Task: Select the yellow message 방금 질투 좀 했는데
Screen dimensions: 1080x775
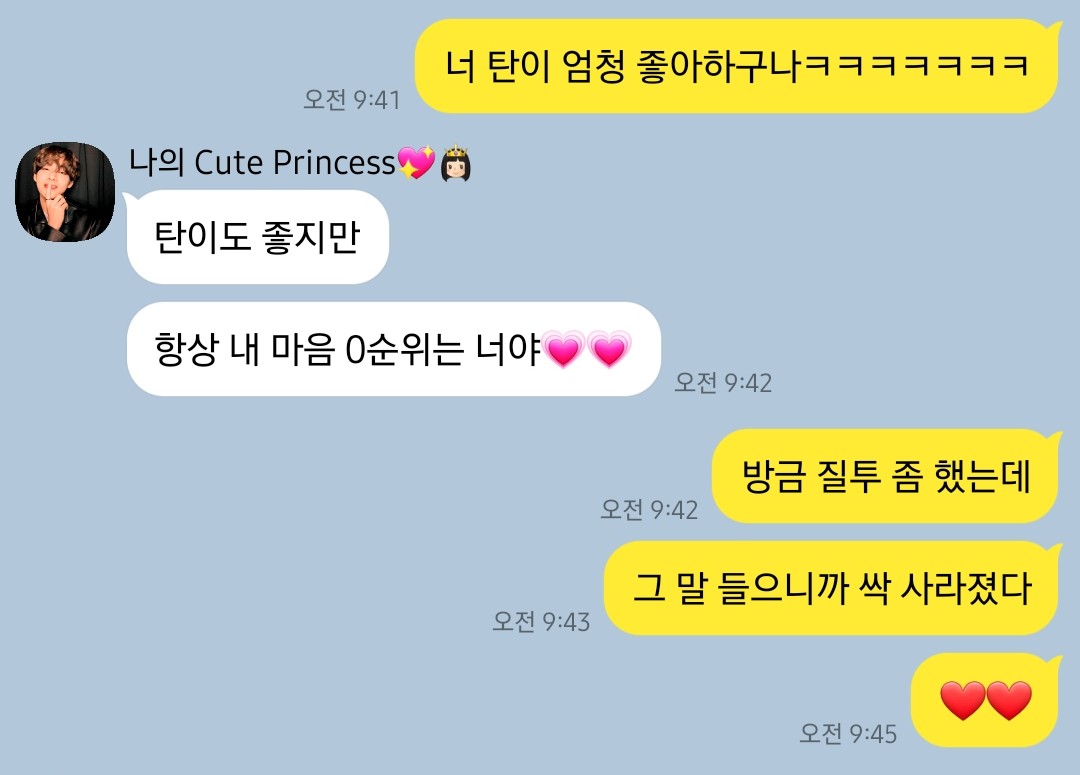Action: point(885,476)
